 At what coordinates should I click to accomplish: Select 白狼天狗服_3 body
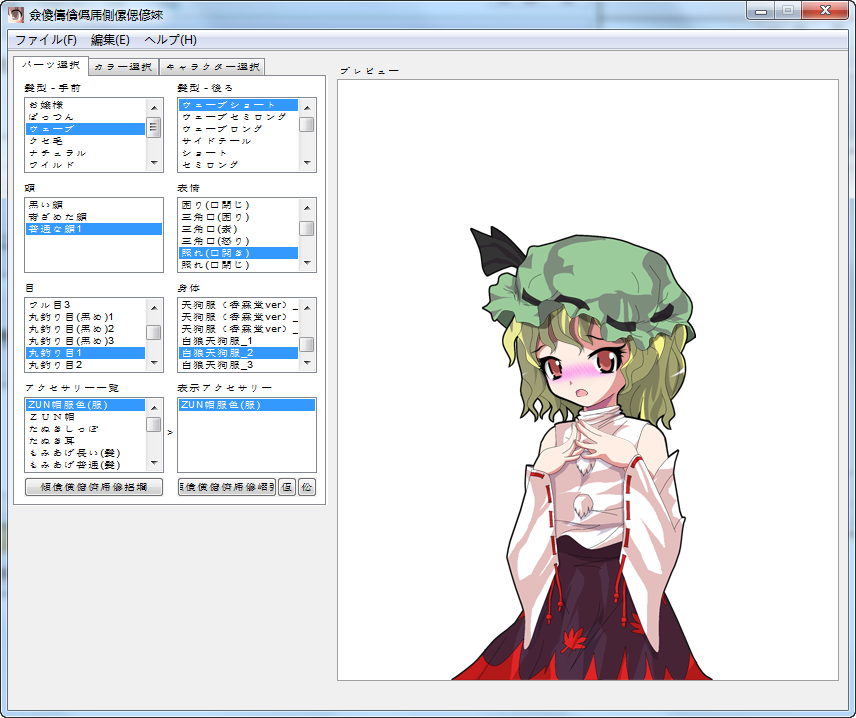[x=239, y=365]
